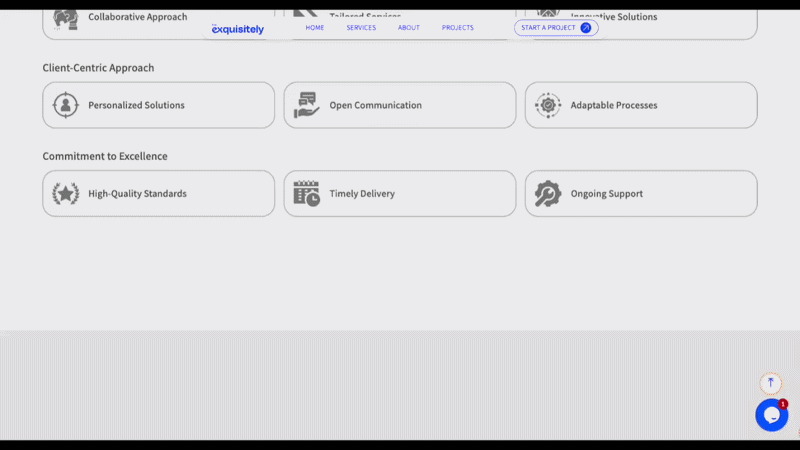This screenshot has height=450, width=800.
Task: Click the Personalized Solutions person-target icon
Action: (66, 105)
